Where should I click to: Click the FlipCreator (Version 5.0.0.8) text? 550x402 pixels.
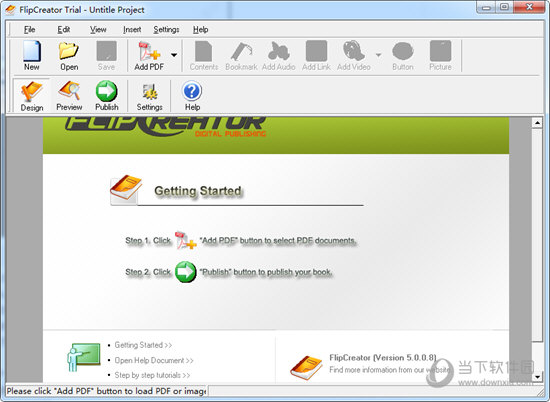(383, 358)
